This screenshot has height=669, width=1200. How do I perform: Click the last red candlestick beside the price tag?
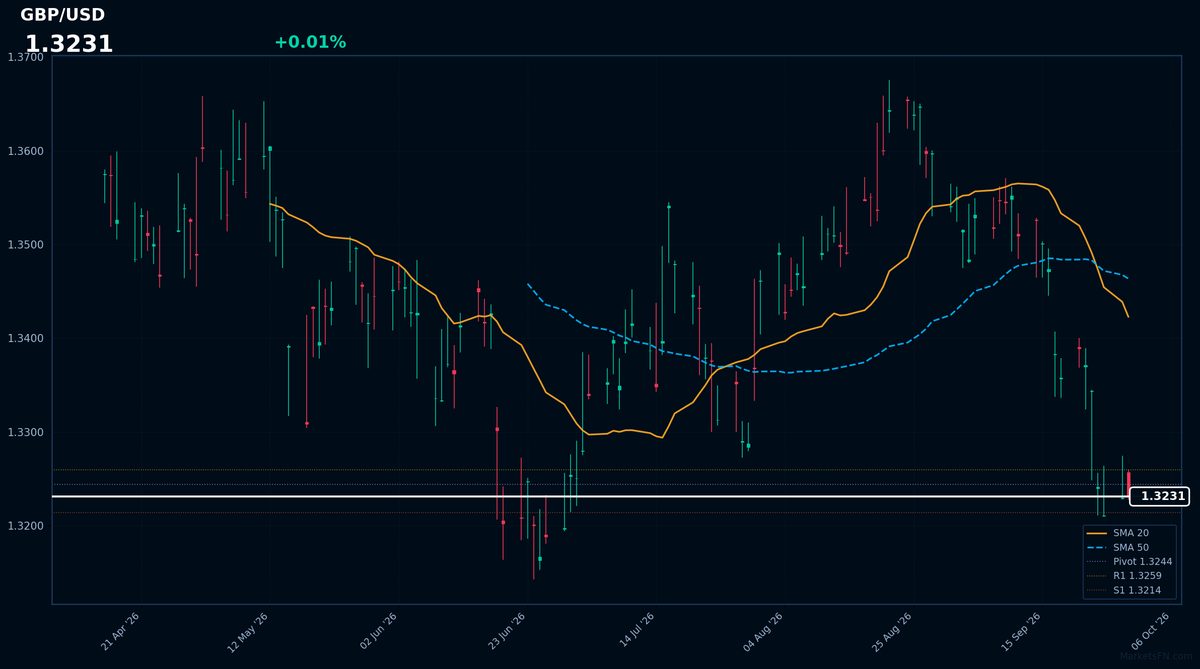tap(1129, 483)
